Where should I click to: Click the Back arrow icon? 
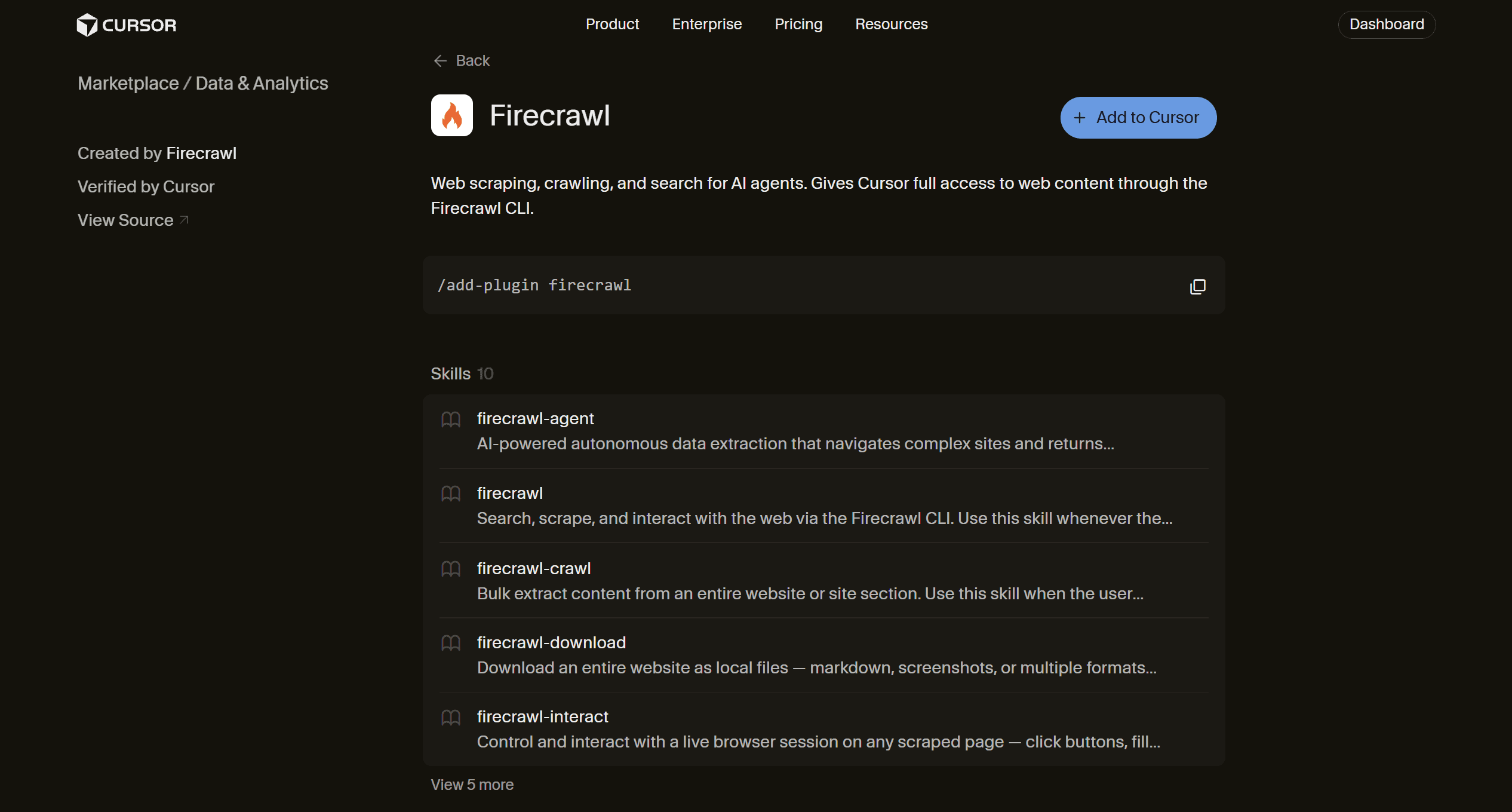click(440, 61)
